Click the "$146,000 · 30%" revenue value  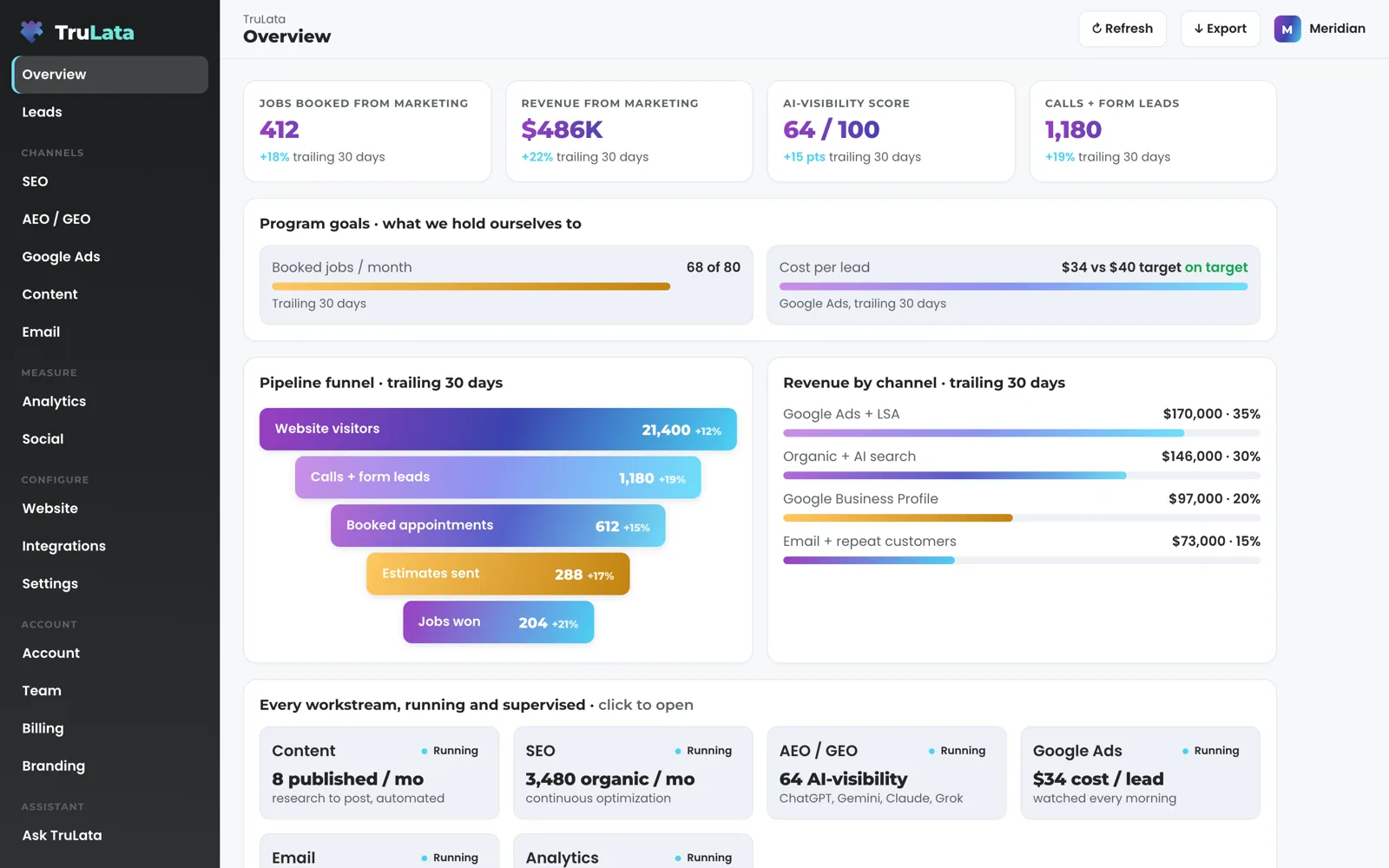[1211, 457]
